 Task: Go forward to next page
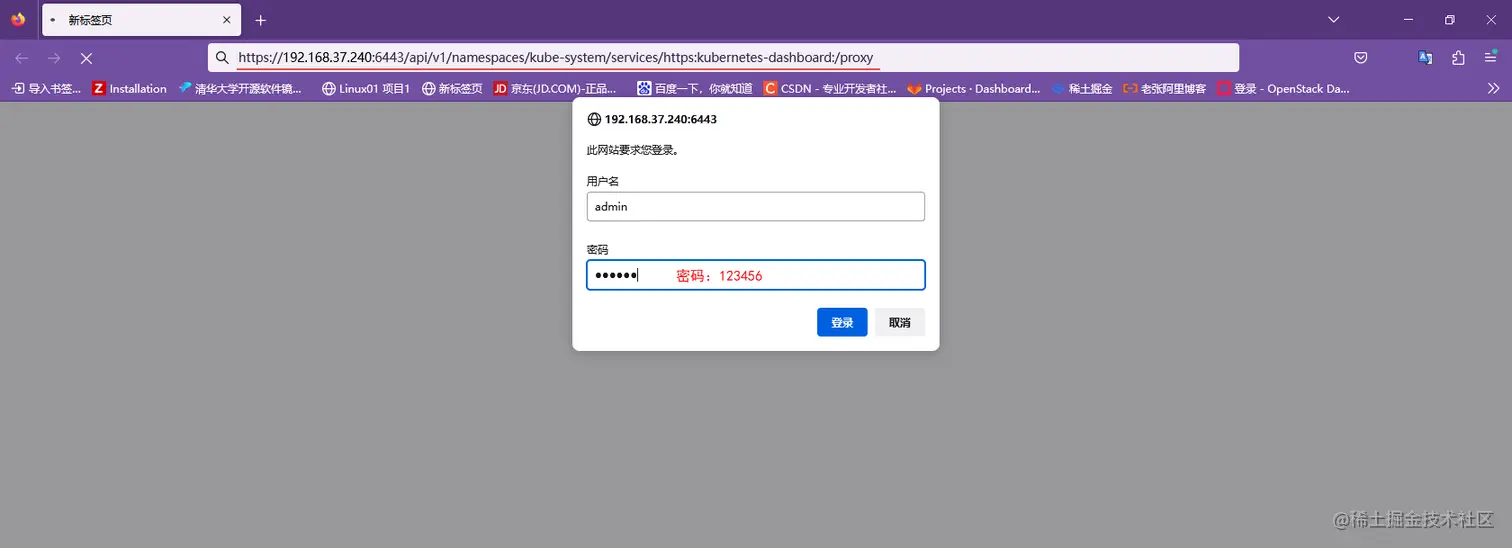pos(54,58)
